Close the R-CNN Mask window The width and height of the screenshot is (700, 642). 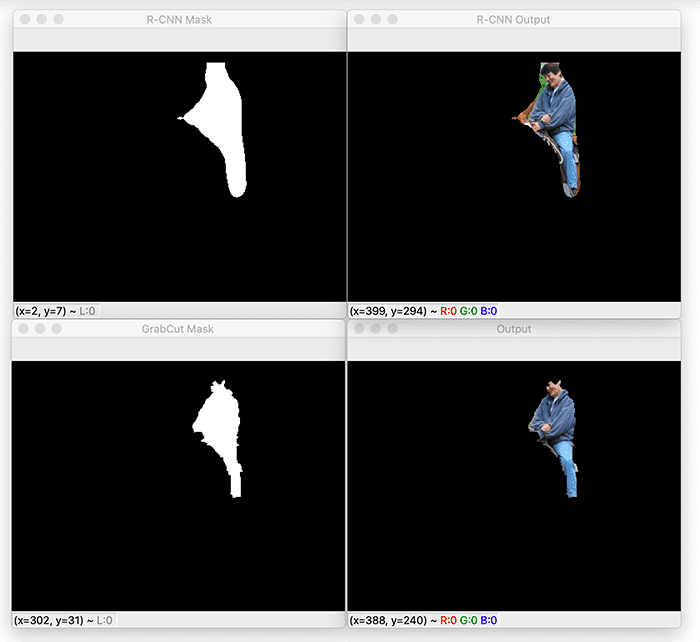23,19
